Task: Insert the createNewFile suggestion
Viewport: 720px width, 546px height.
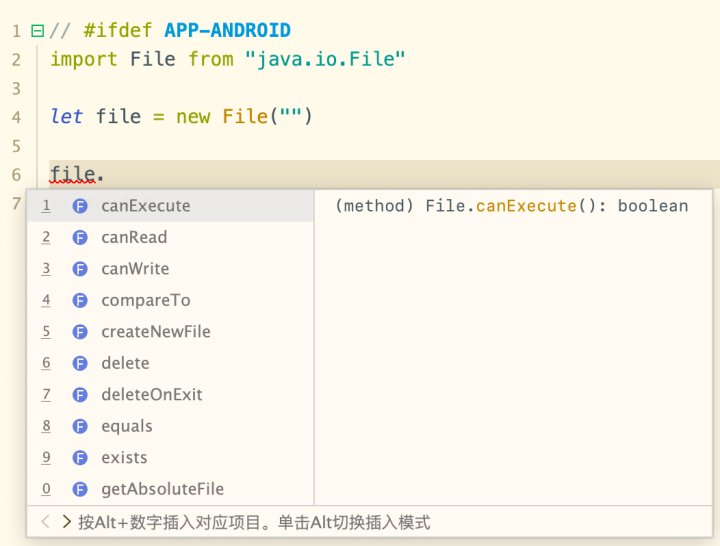Action: pyautogui.click(x=170, y=332)
